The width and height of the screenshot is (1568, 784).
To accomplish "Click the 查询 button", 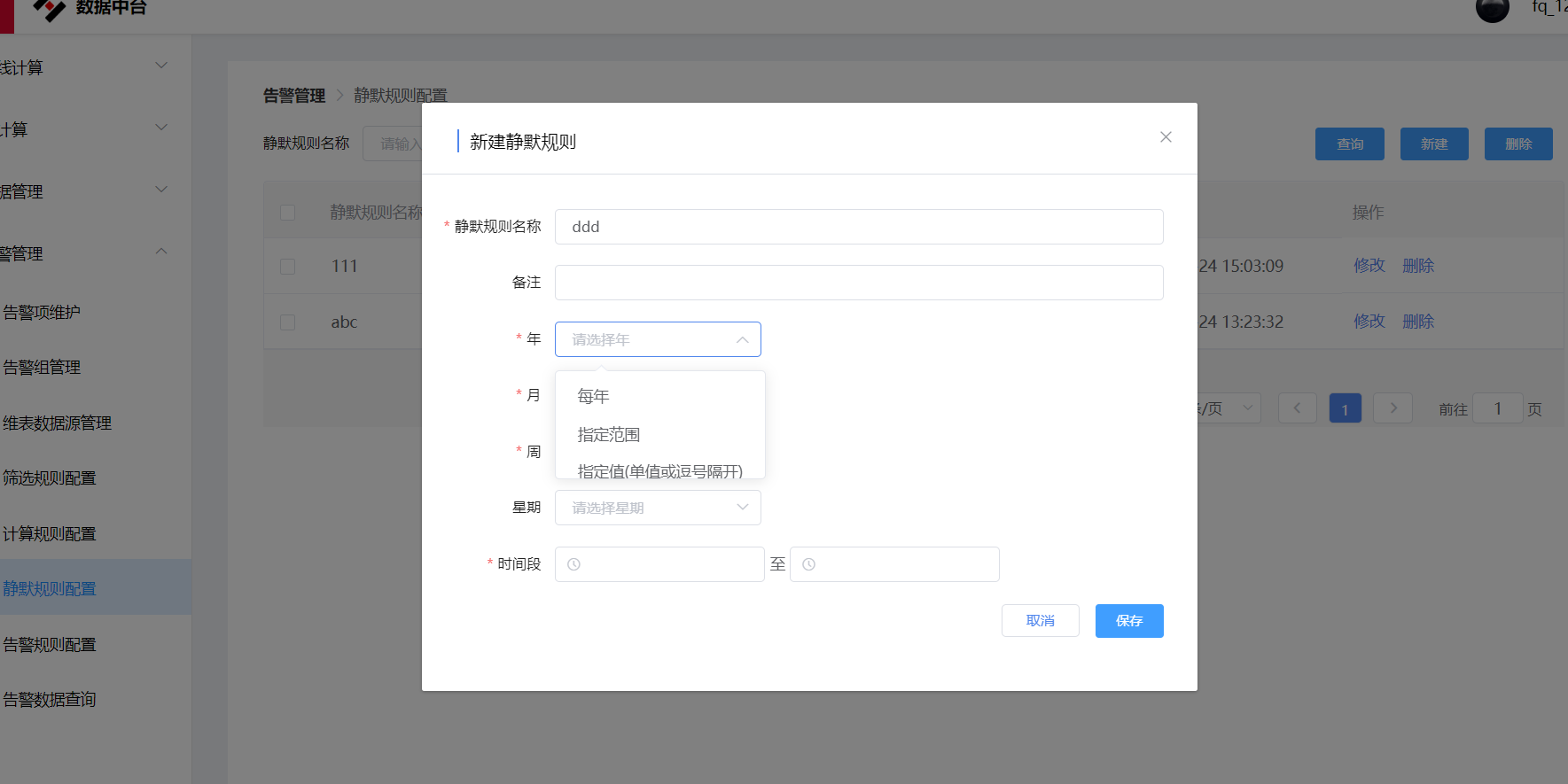I will click(1349, 144).
